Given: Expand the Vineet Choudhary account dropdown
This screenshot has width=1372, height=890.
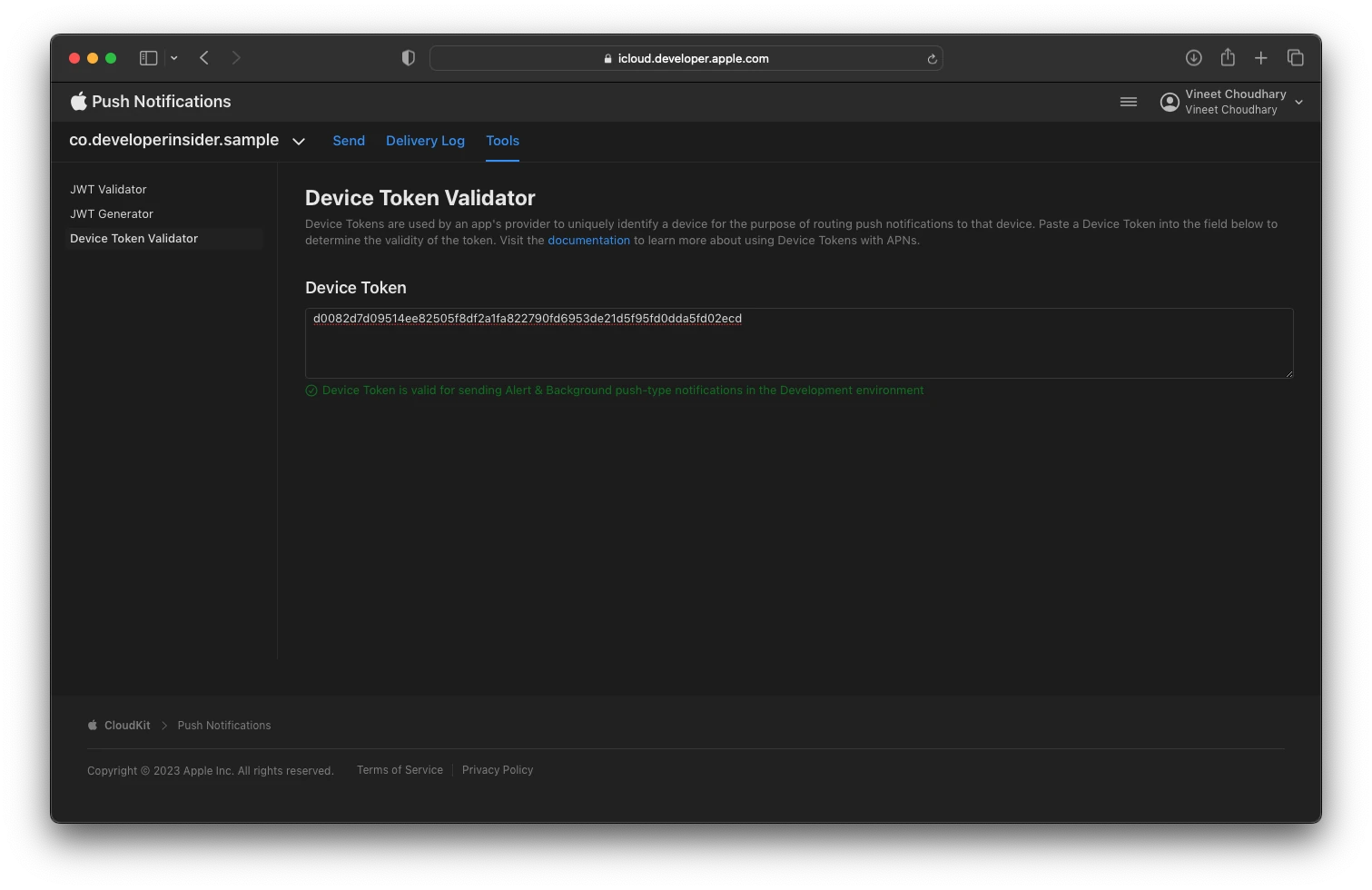Looking at the screenshot, I should 1298,102.
